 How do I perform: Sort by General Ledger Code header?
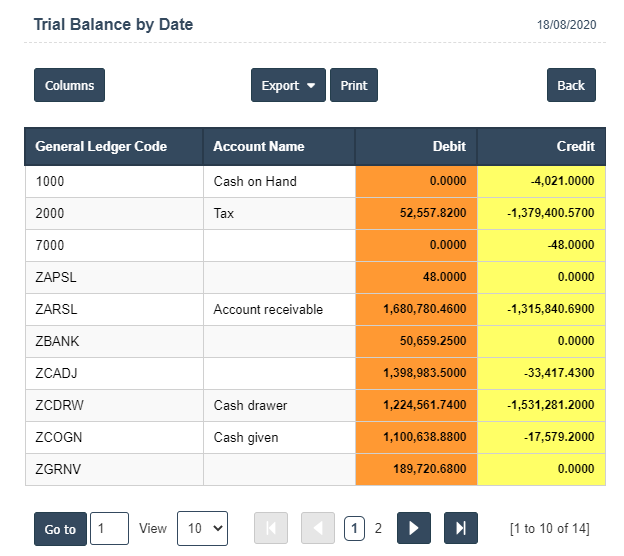(101, 146)
